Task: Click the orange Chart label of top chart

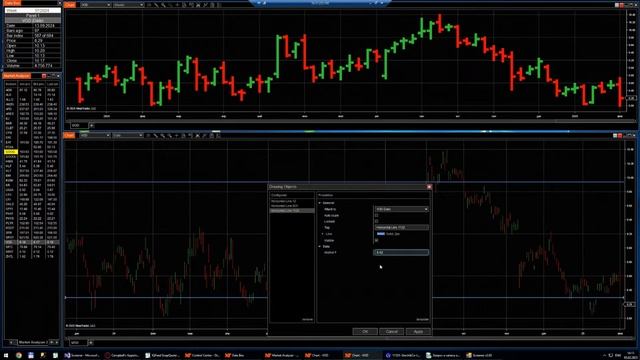Action: tap(69, 5)
